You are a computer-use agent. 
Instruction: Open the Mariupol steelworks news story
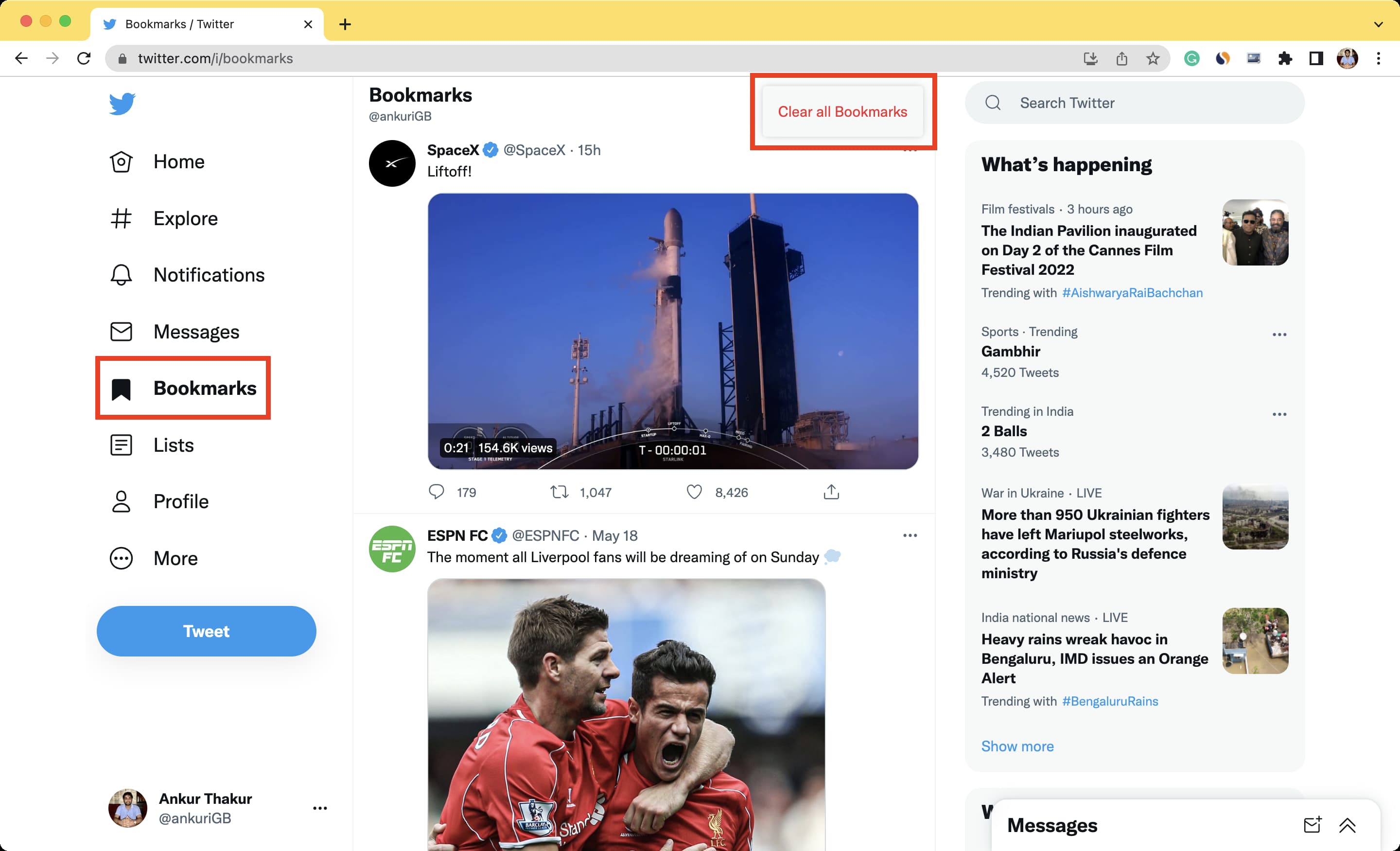point(1095,544)
